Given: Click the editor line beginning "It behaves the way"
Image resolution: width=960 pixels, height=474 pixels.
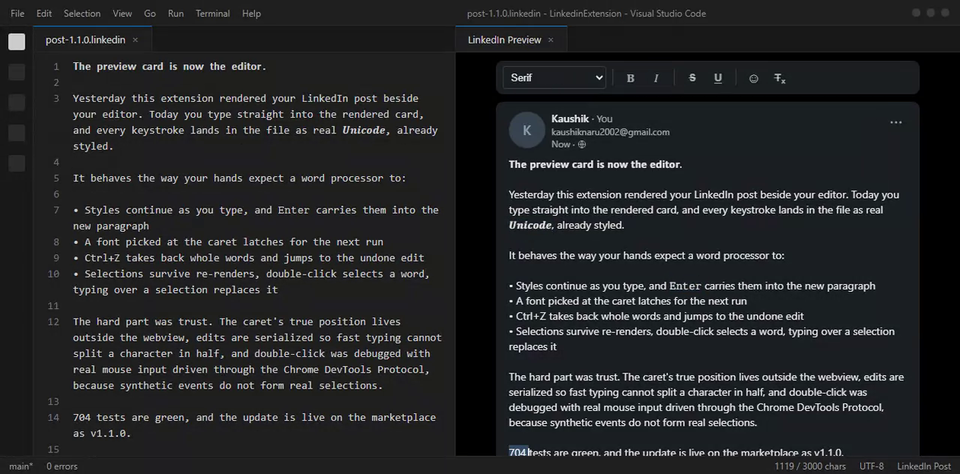Looking at the screenshot, I should 239,178.
